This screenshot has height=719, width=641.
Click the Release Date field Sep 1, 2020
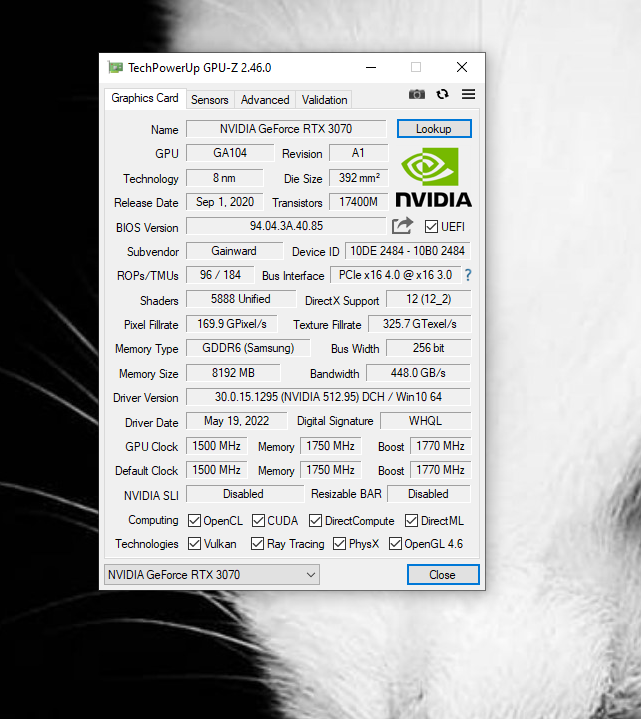click(225, 202)
